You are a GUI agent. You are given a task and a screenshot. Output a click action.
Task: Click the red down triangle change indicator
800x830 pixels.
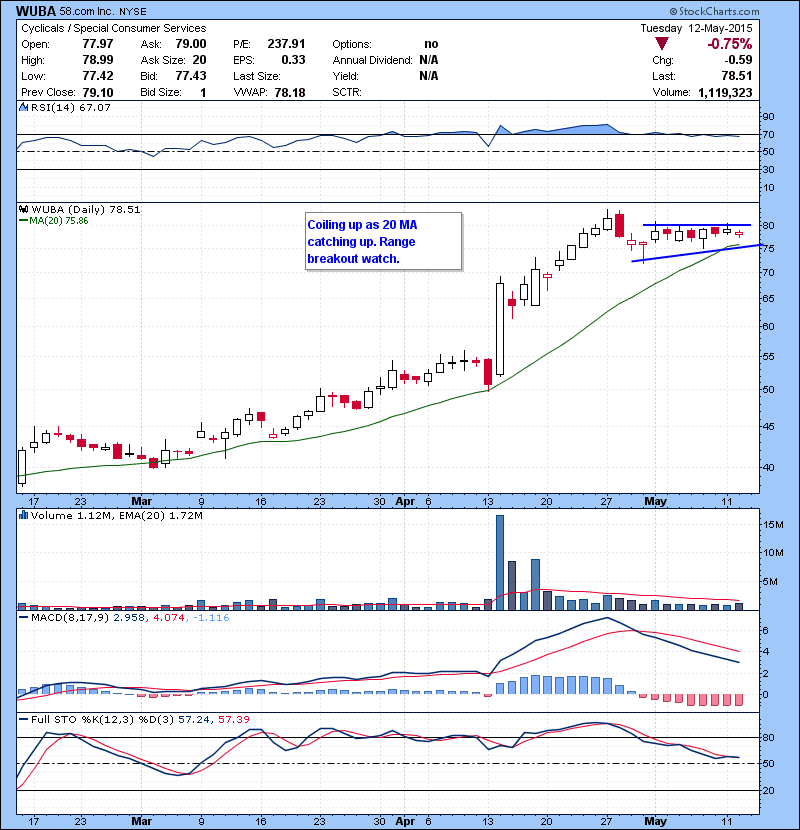[662, 44]
